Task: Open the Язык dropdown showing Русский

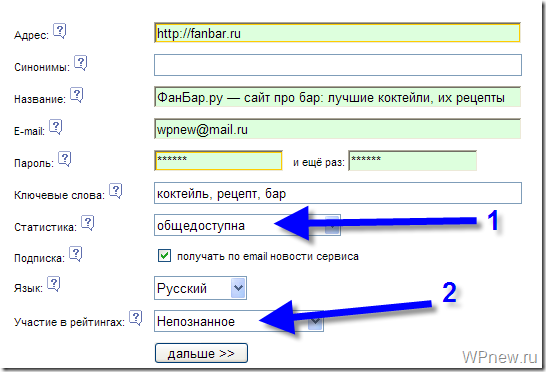Action: (x=200, y=288)
